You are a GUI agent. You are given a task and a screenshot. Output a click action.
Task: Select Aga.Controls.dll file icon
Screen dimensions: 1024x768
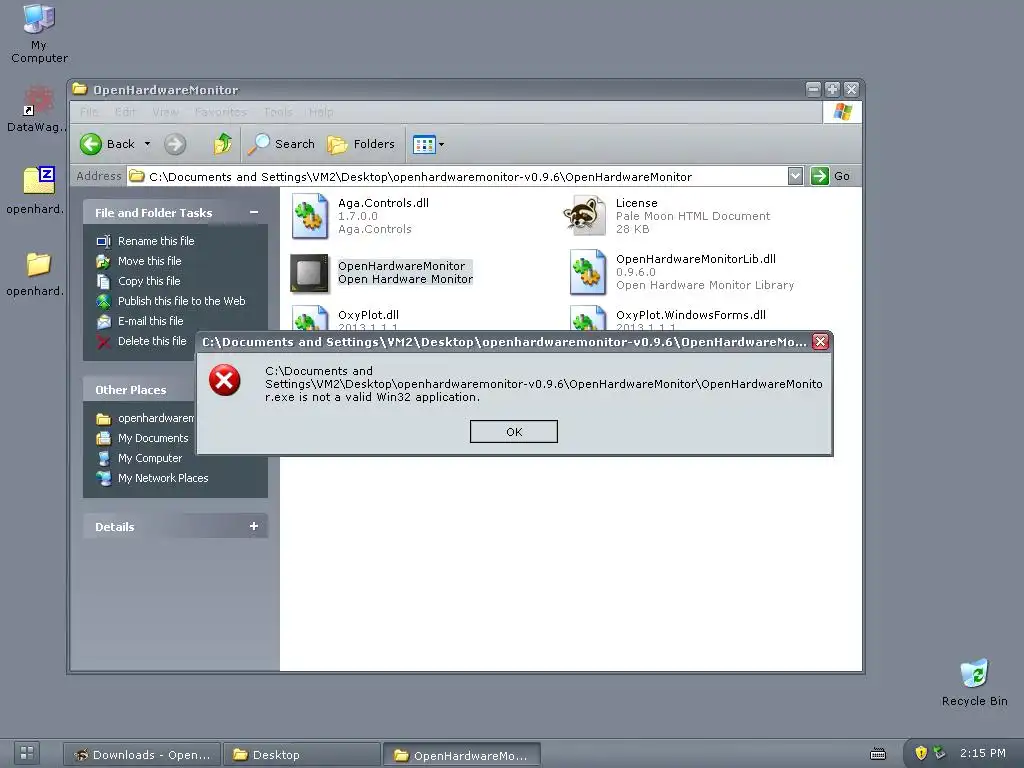tap(310, 216)
